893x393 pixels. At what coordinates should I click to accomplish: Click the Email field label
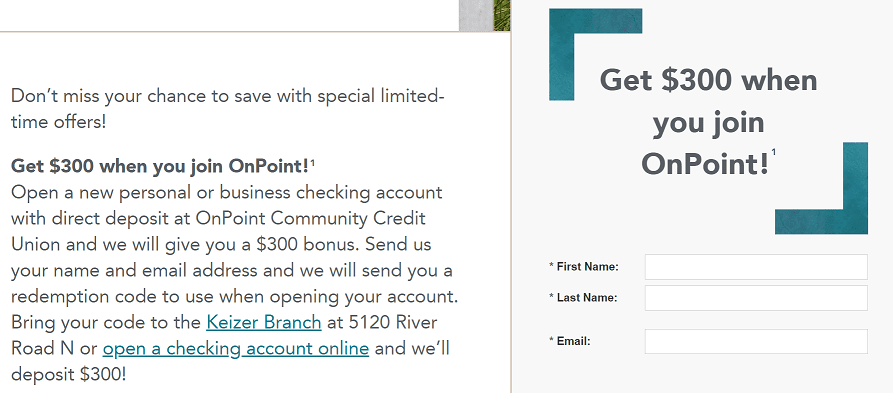(x=570, y=341)
